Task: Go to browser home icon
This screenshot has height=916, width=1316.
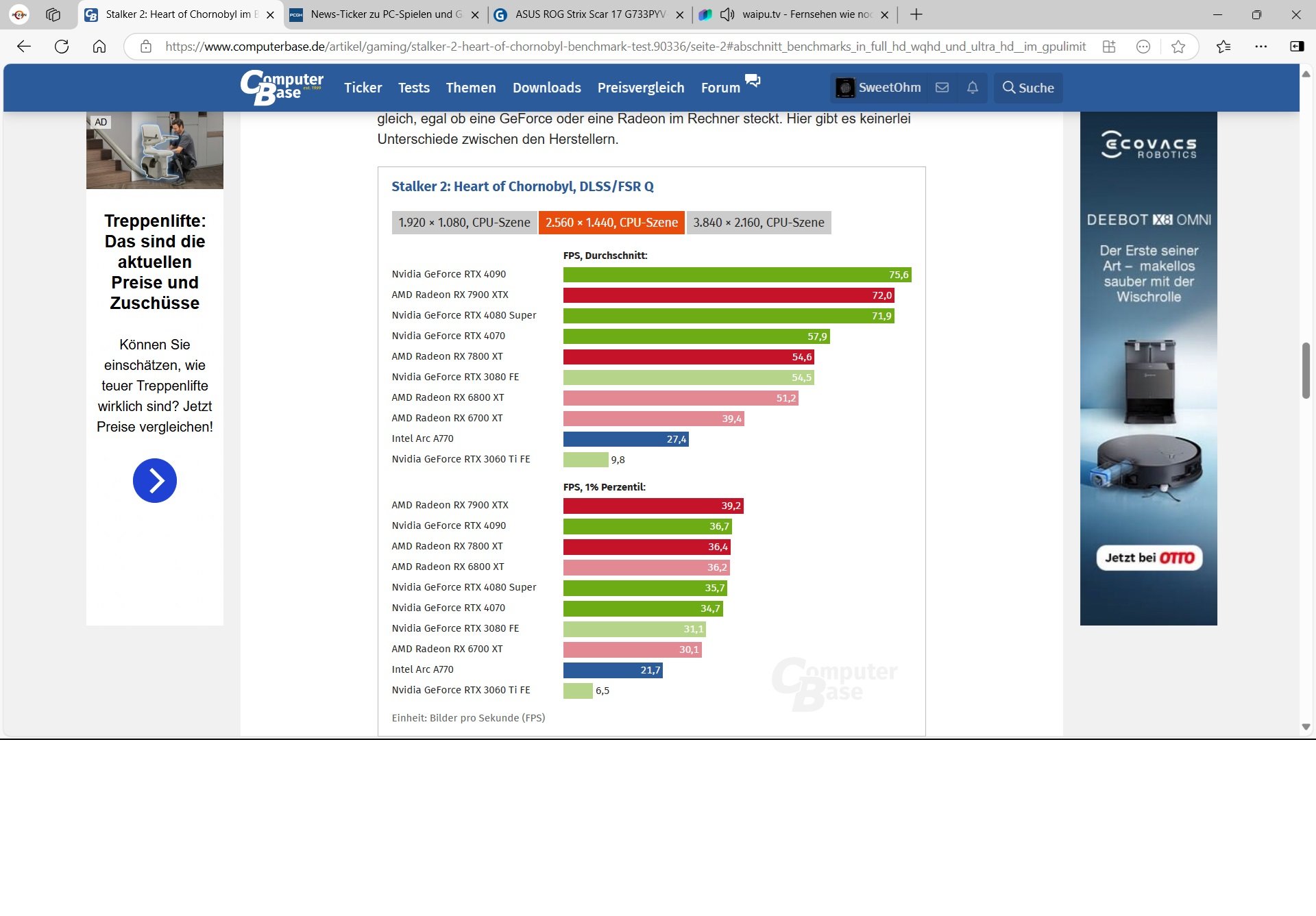Action: coord(99,47)
